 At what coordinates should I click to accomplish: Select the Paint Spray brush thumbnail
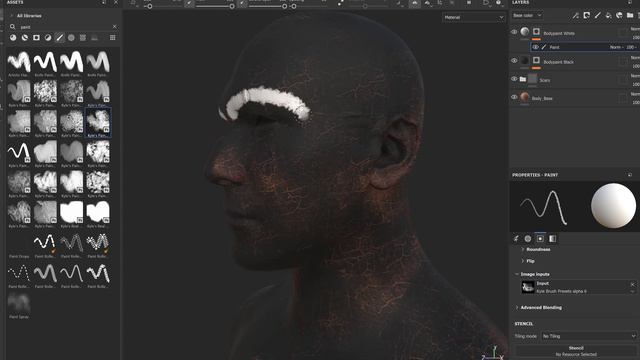[19, 303]
